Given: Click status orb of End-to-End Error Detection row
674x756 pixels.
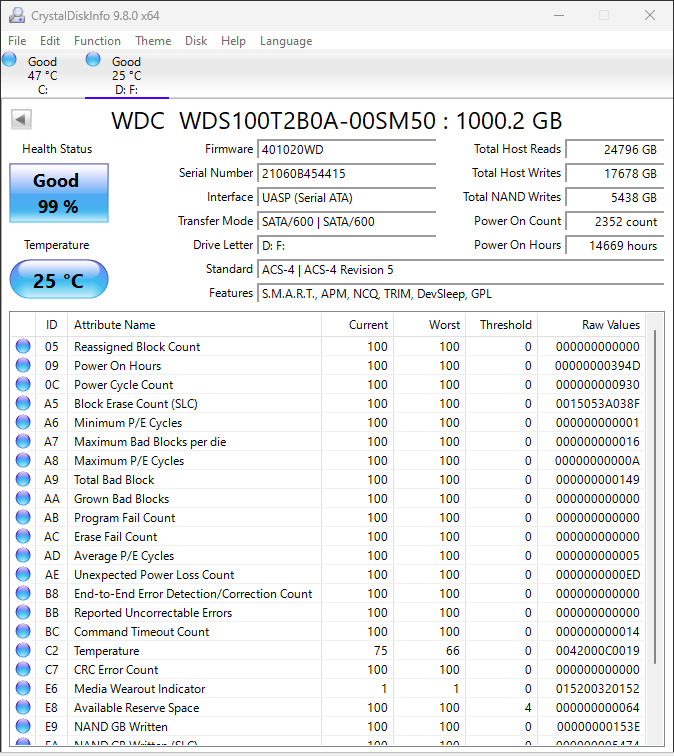Looking at the screenshot, I should coord(23,593).
